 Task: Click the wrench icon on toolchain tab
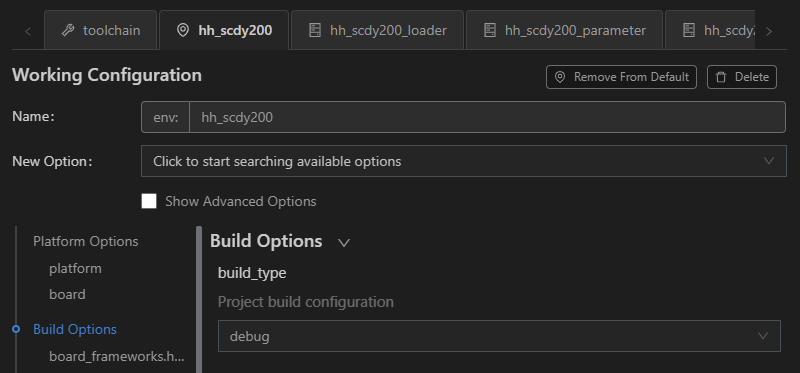pyautogui.click(x=68, y=31)
